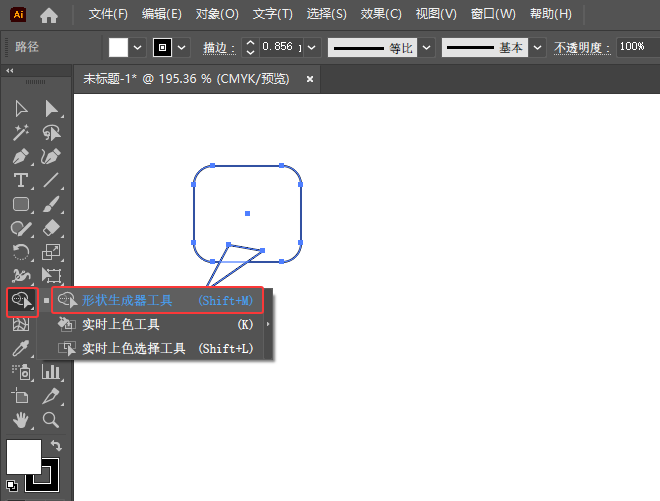The image size is (660, 501).
Task: Select the Free Transform tool
Action: [x=51, y=276]
